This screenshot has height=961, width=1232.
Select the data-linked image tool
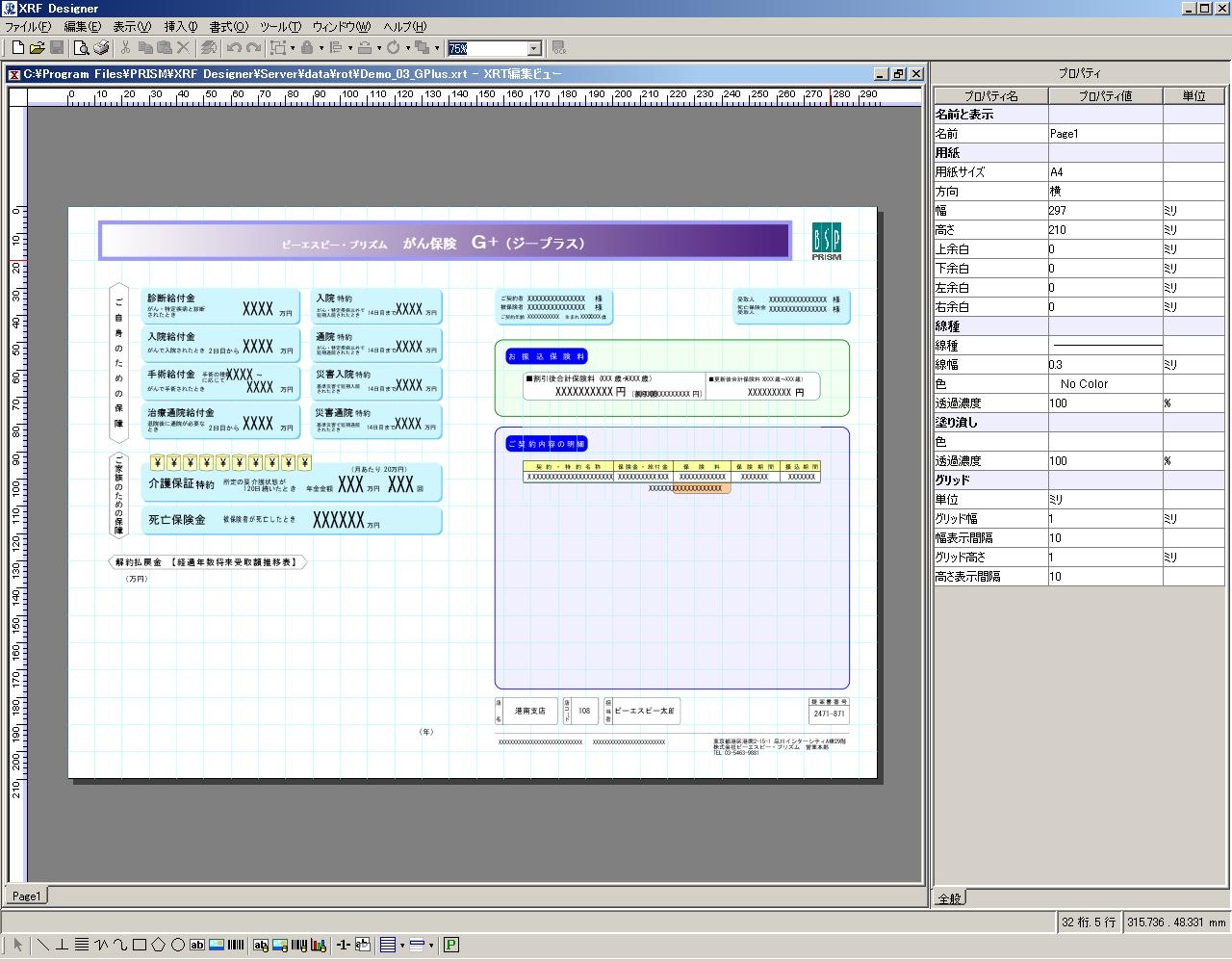coord(280,945)
